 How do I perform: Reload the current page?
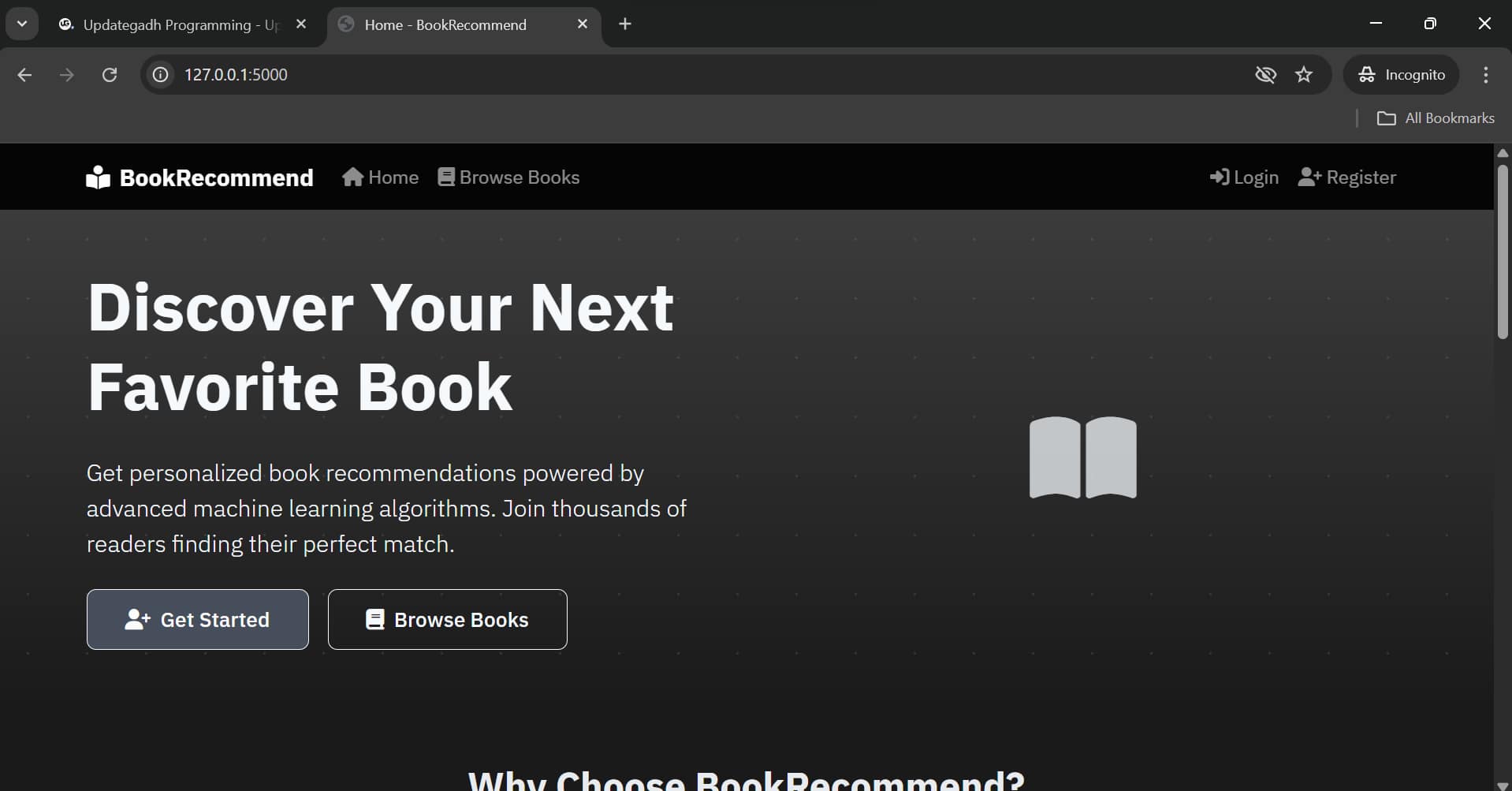110,75
